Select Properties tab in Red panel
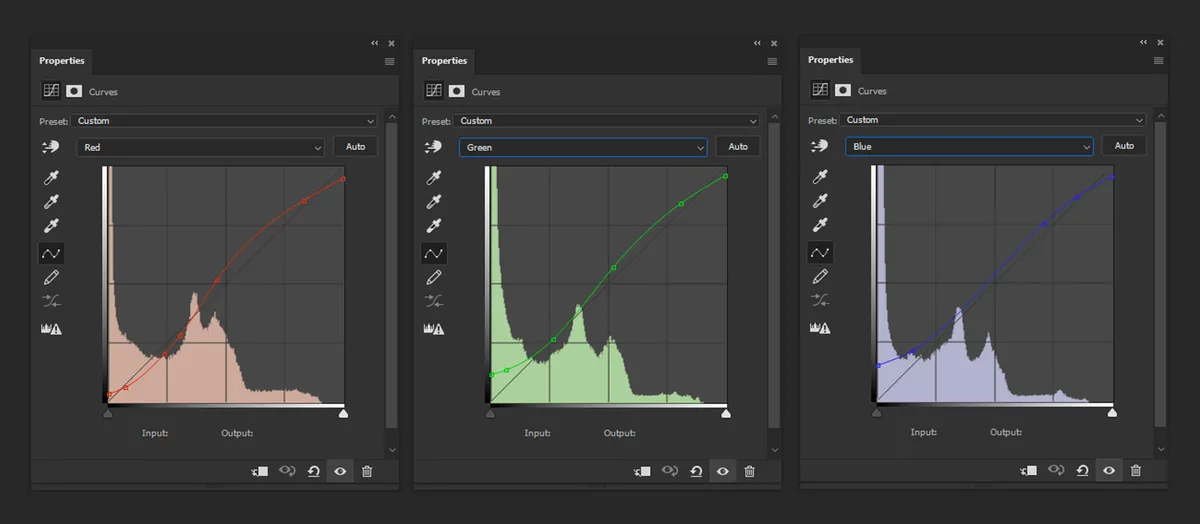1200x524 pixels. click(x=62, y=61)
